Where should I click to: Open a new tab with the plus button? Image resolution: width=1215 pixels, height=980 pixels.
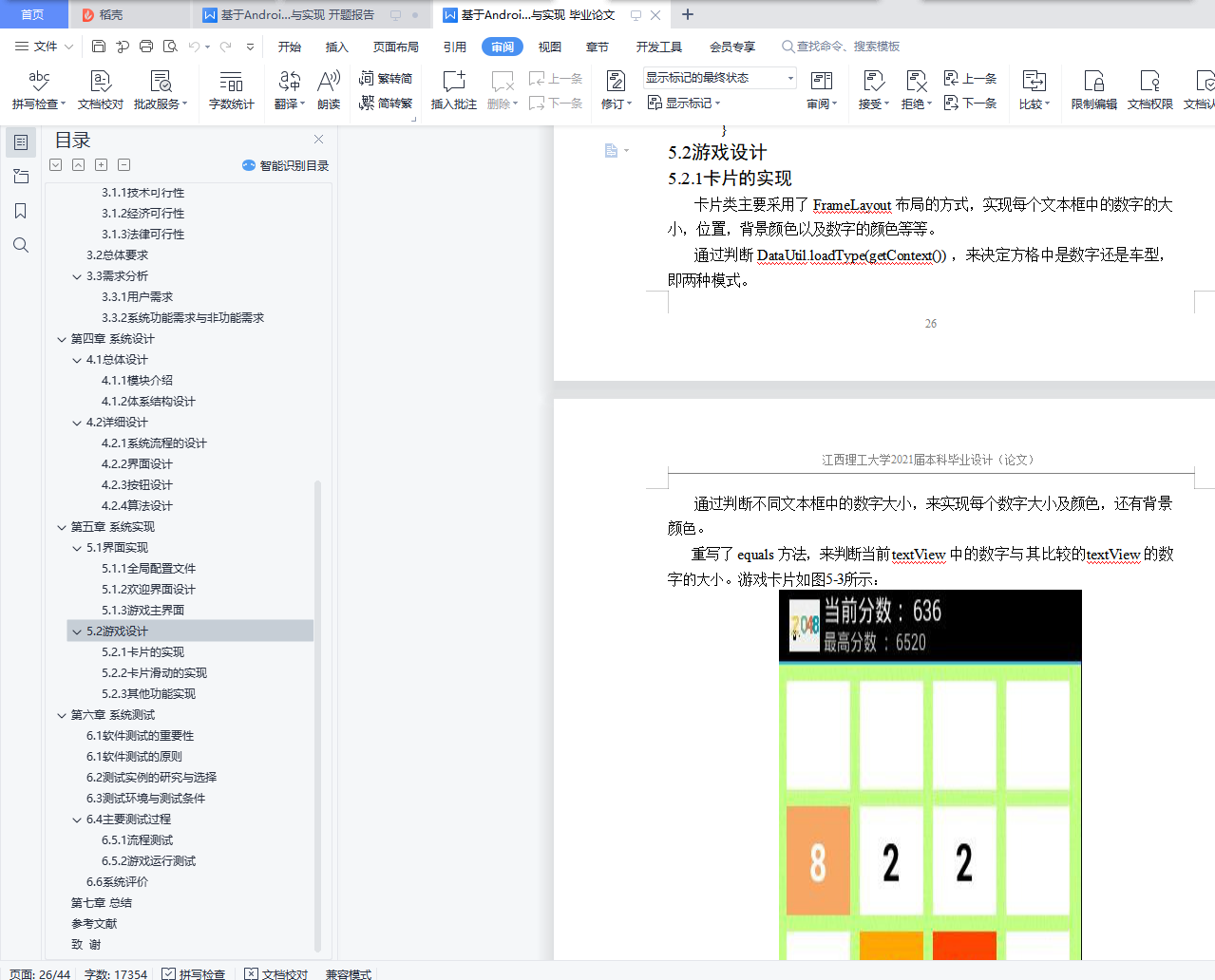point(688,14)
